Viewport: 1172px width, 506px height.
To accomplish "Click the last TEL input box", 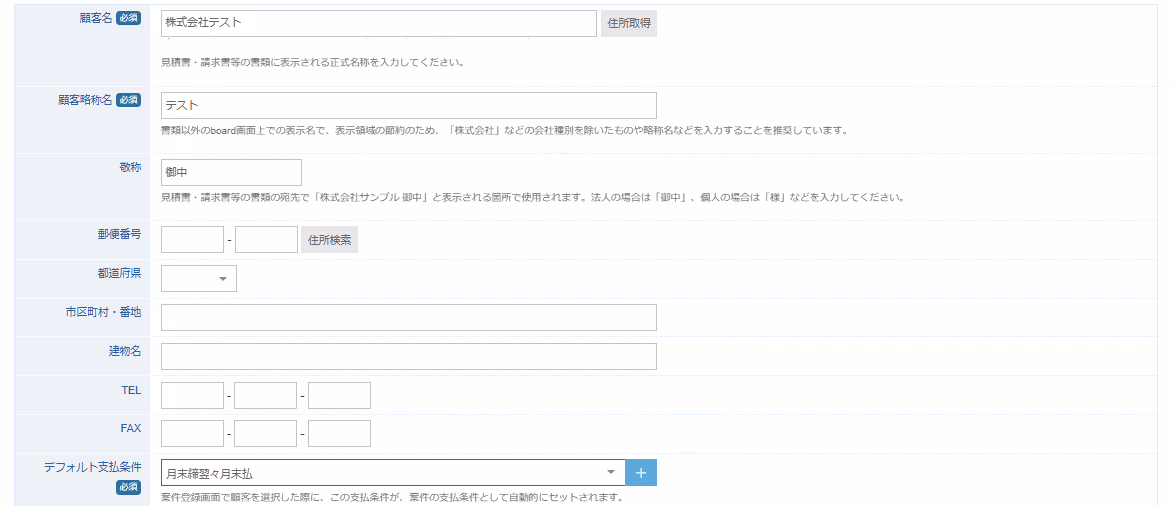I will (339, 395).
